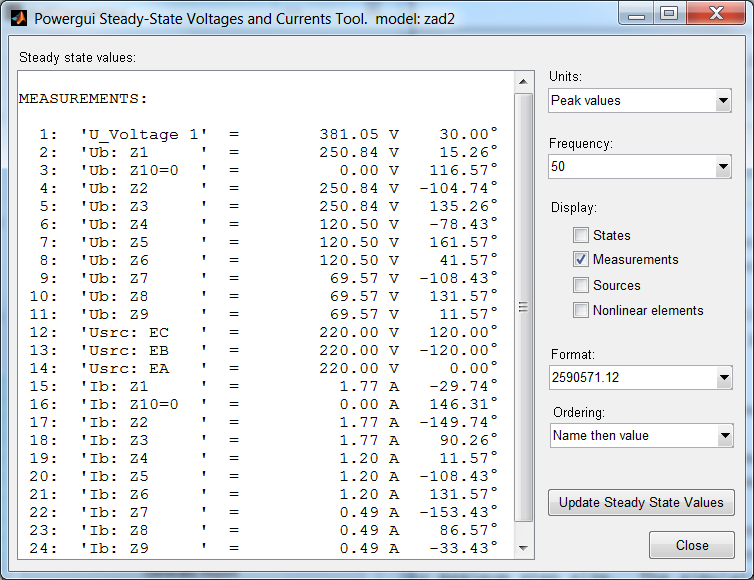Click row 16 'Ib: Z10=0' current
This screenshot has width=754, height=580.
point(263,404)
